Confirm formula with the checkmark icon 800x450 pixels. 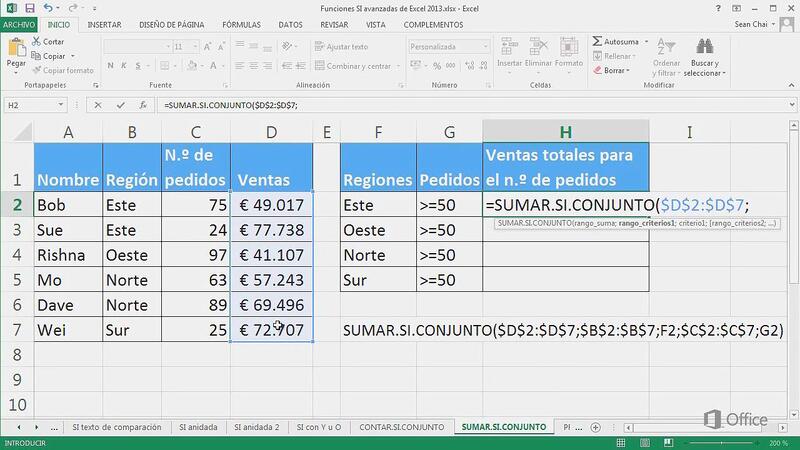coord(122,105)
